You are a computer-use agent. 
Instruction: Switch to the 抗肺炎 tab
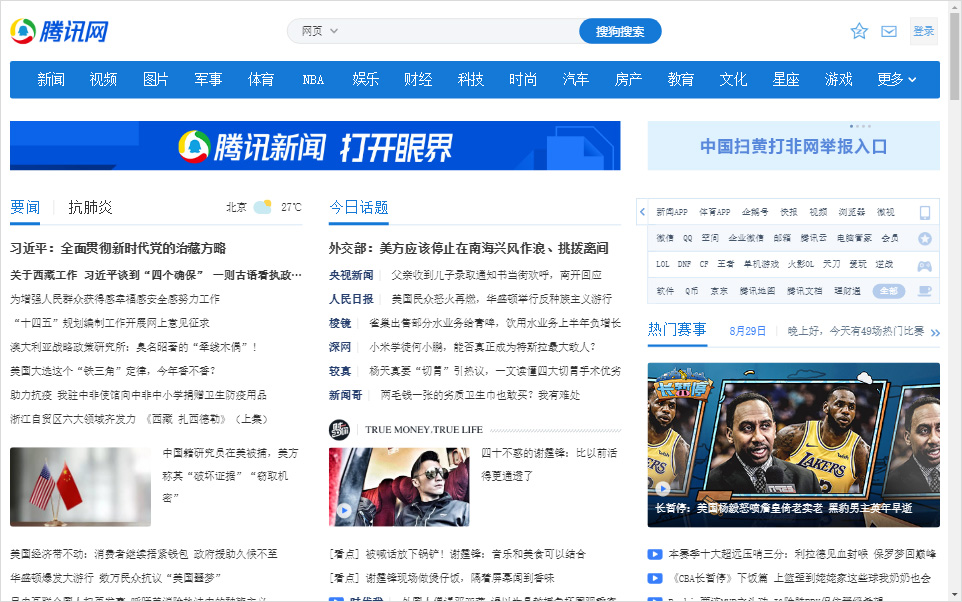[x=90, y=207]
